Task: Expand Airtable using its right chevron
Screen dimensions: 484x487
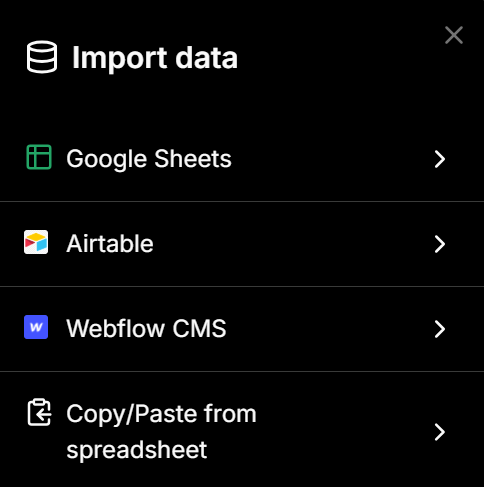Action: 440,244
